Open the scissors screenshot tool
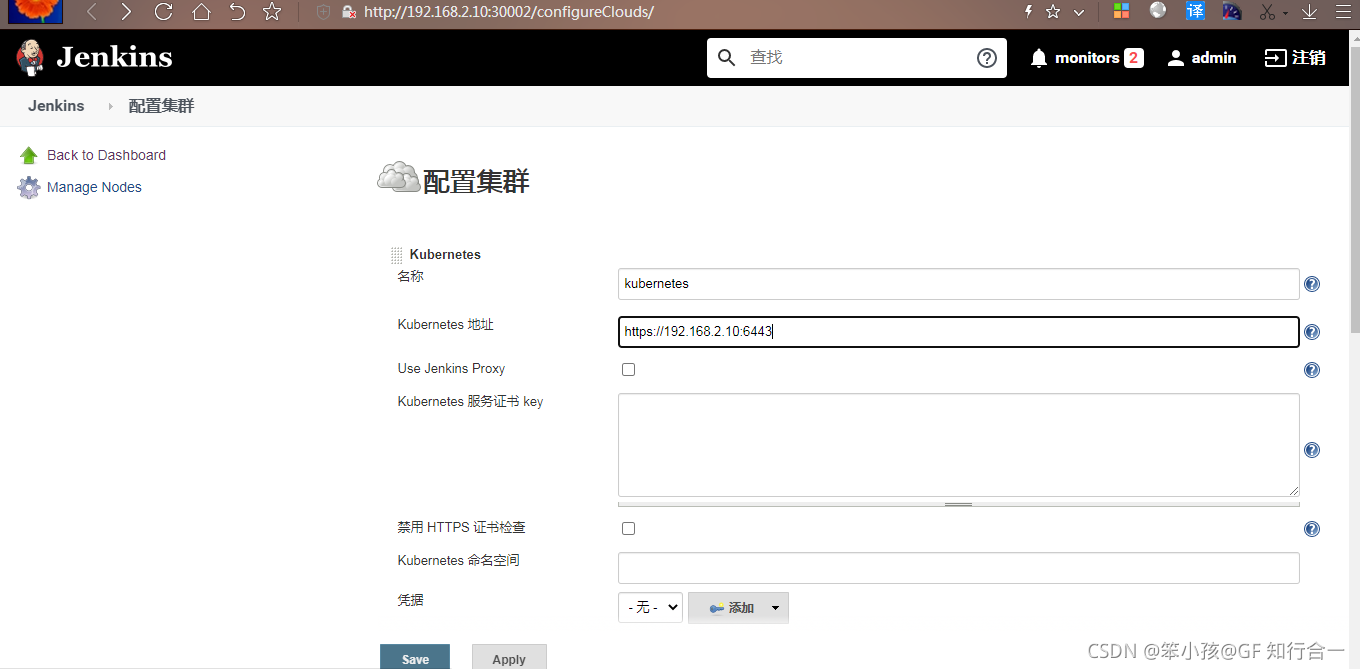1360x669 pixels. 1268,12
